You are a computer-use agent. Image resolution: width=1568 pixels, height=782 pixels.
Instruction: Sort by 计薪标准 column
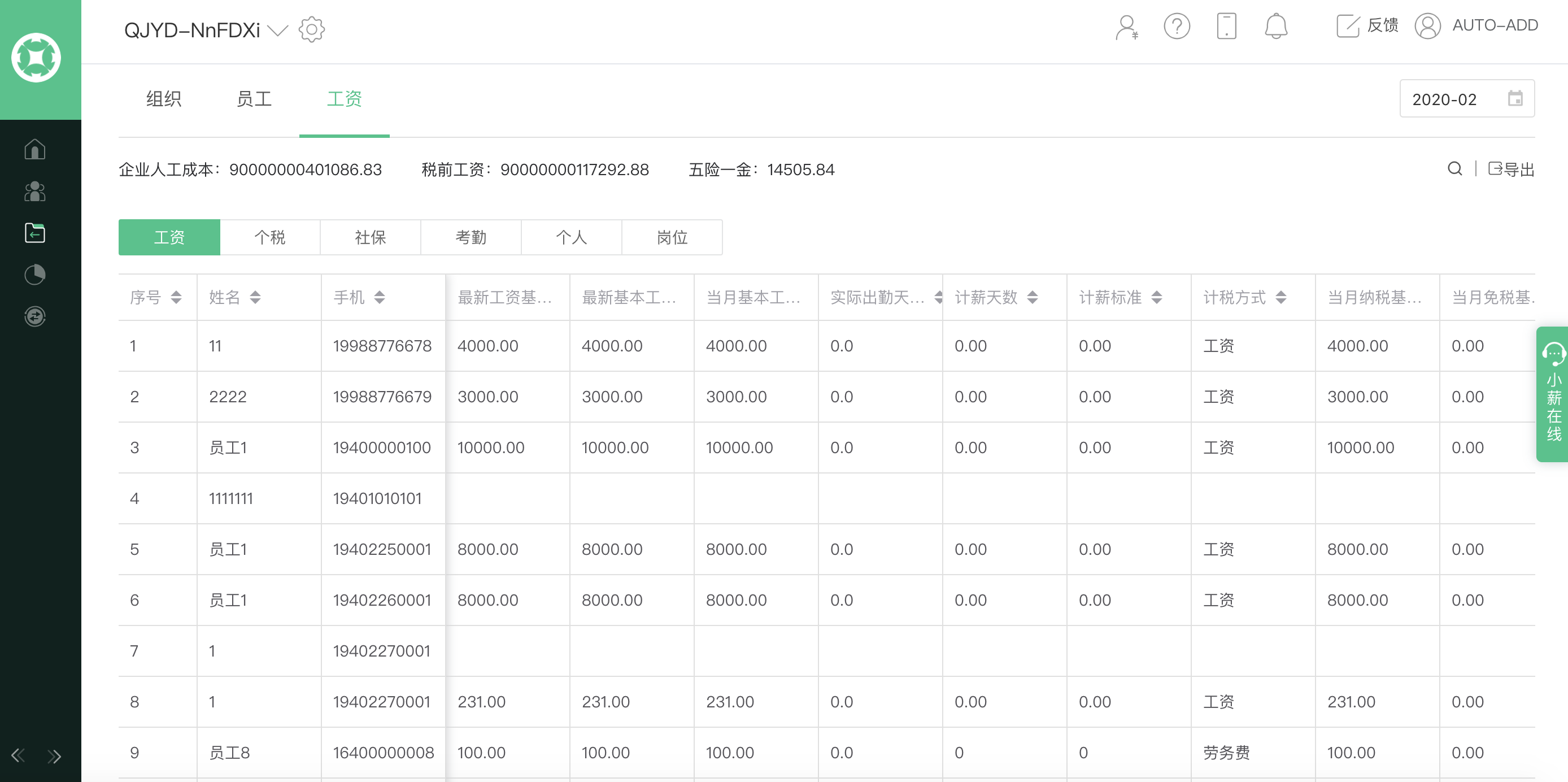pos(1157,297)
